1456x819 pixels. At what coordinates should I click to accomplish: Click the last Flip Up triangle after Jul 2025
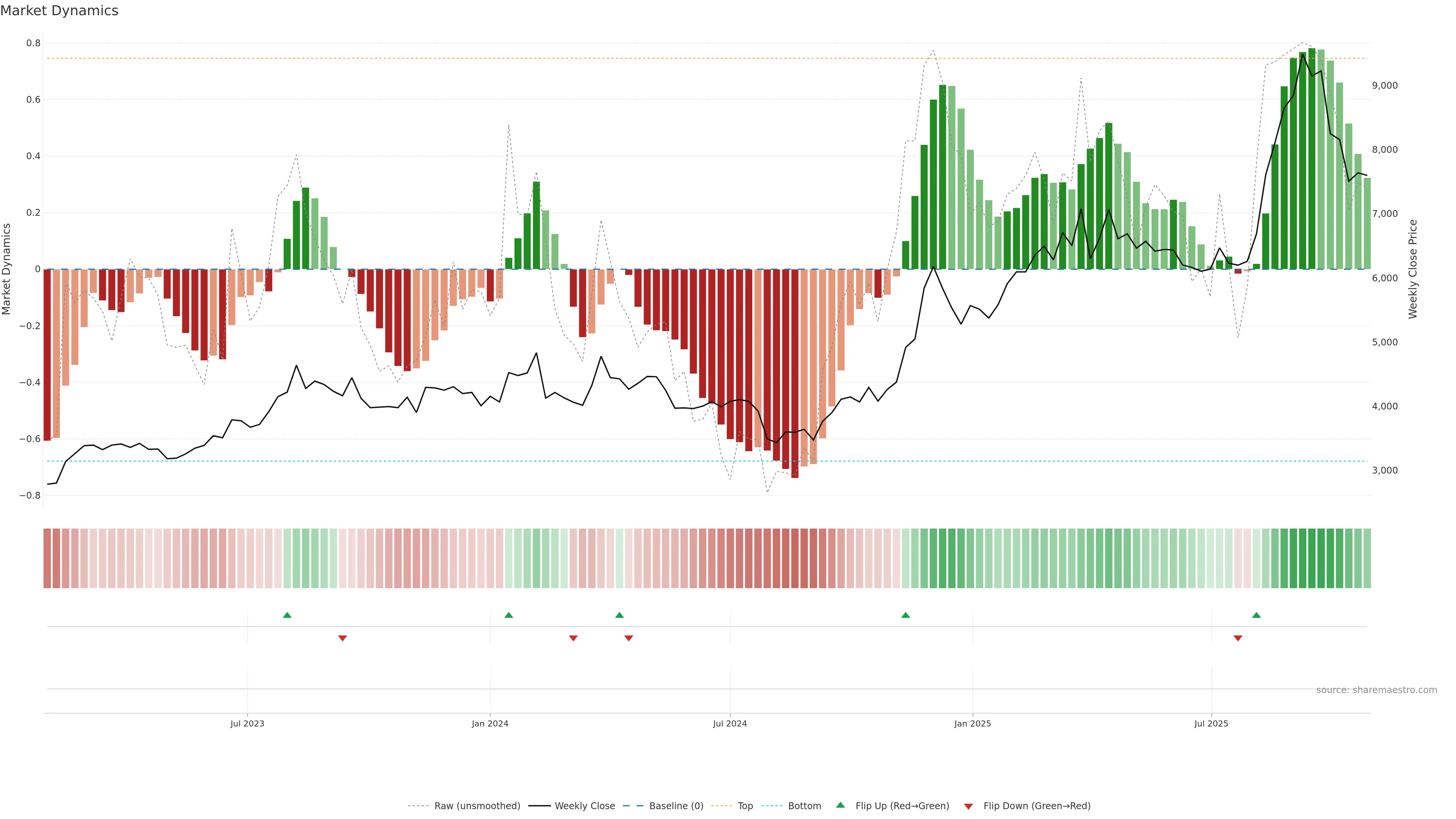coord(1257,615)
